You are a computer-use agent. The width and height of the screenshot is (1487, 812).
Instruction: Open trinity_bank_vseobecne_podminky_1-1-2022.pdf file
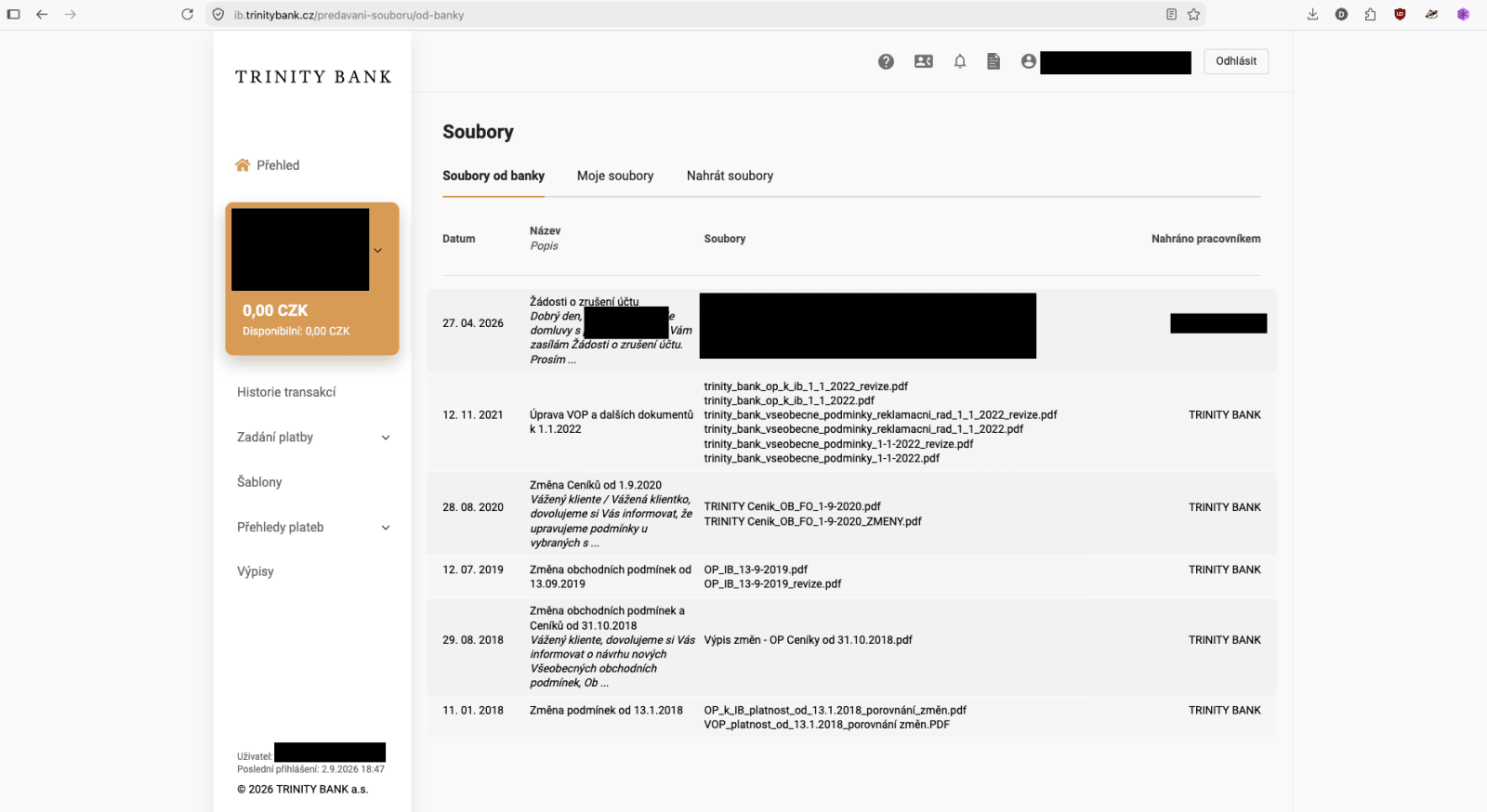[x=822, y=458]
